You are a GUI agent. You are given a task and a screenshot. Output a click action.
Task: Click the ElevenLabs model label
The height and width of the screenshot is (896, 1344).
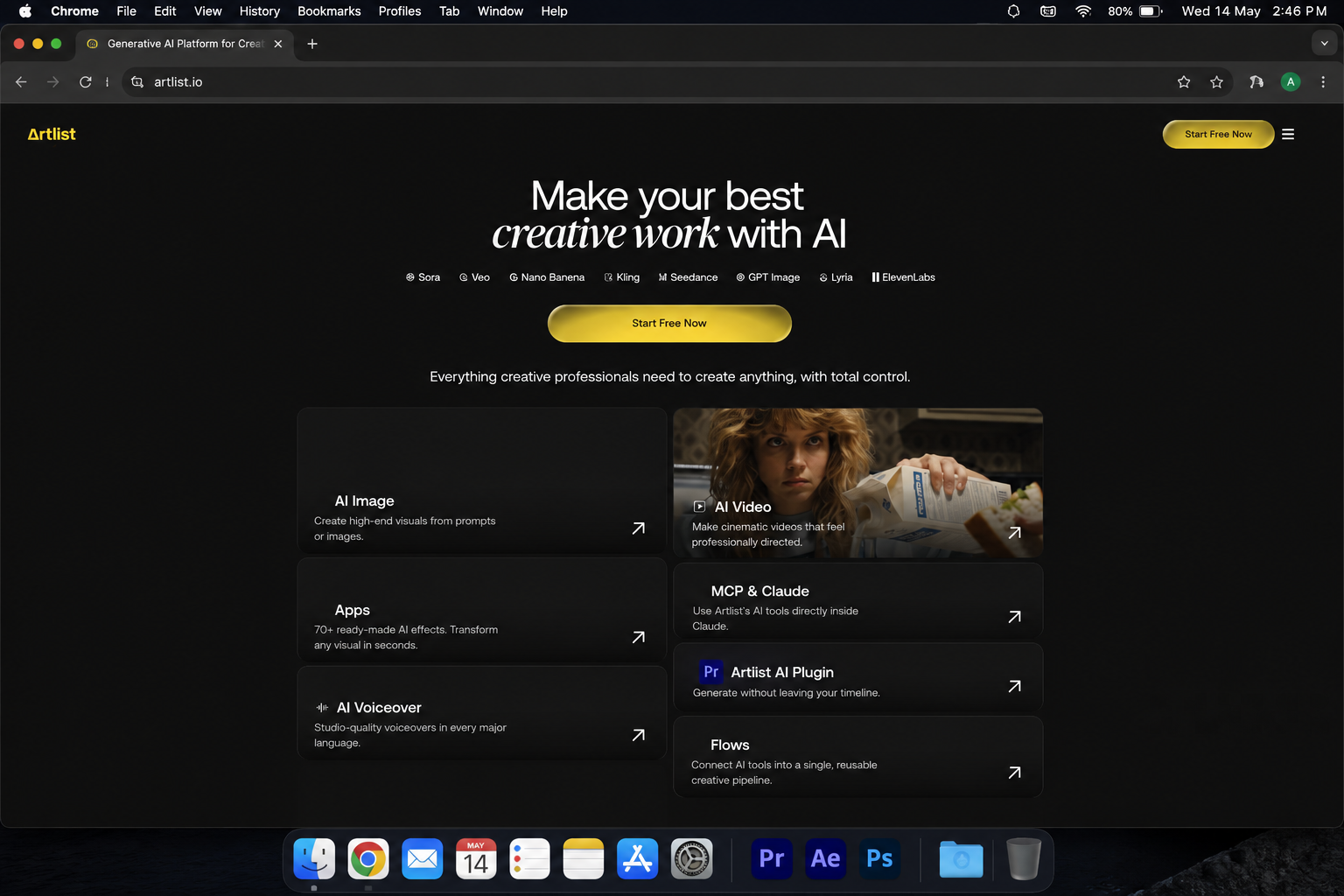tap(908, 277)
